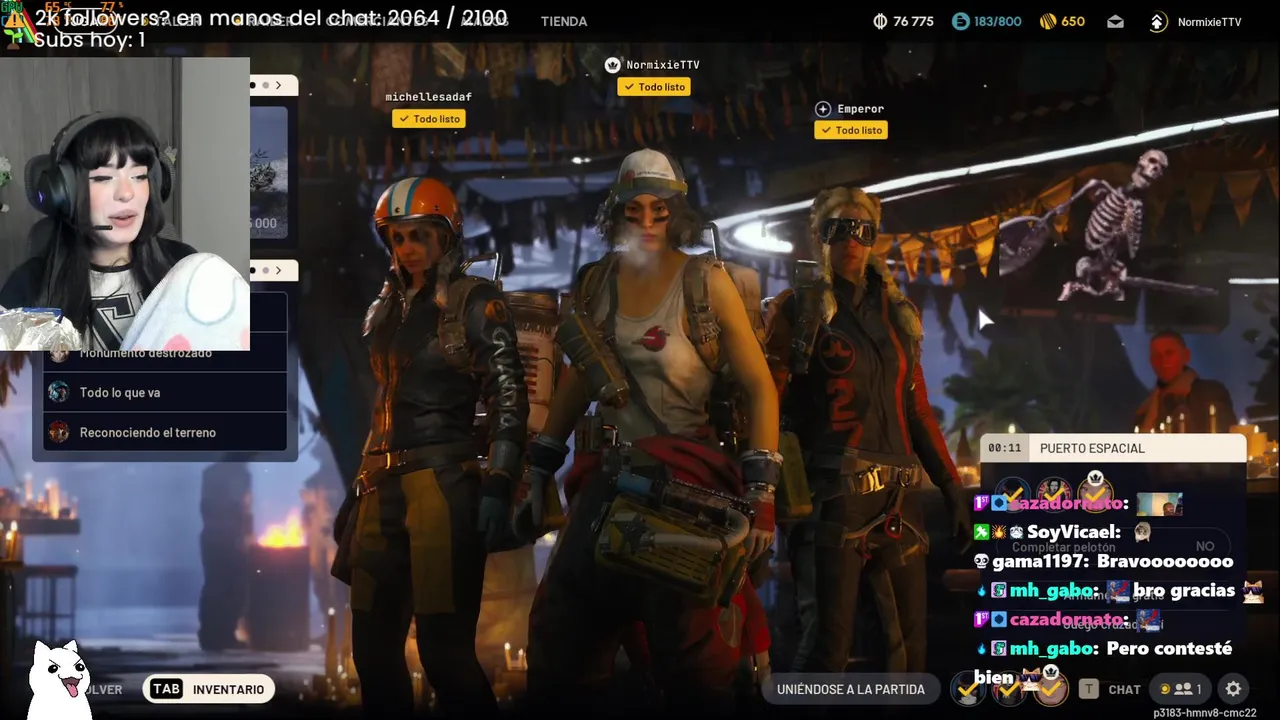Click NormixieTTV username in top bar
This screenshot has width=1280, height=720.
pyautogui.click(x=1210, y=22)
